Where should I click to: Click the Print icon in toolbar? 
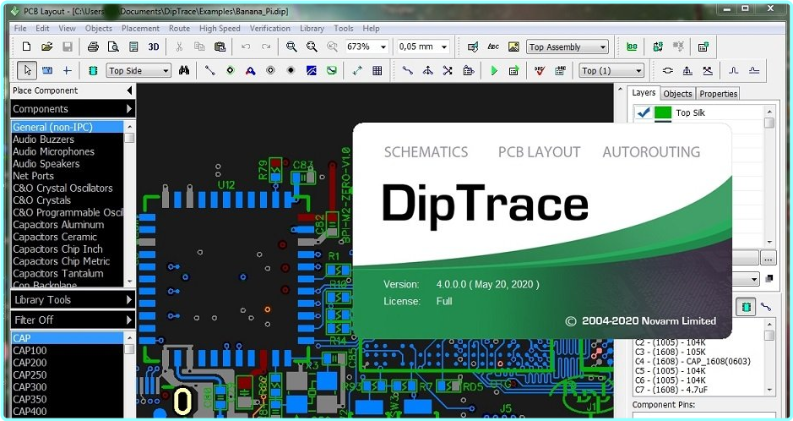point(93,47)
